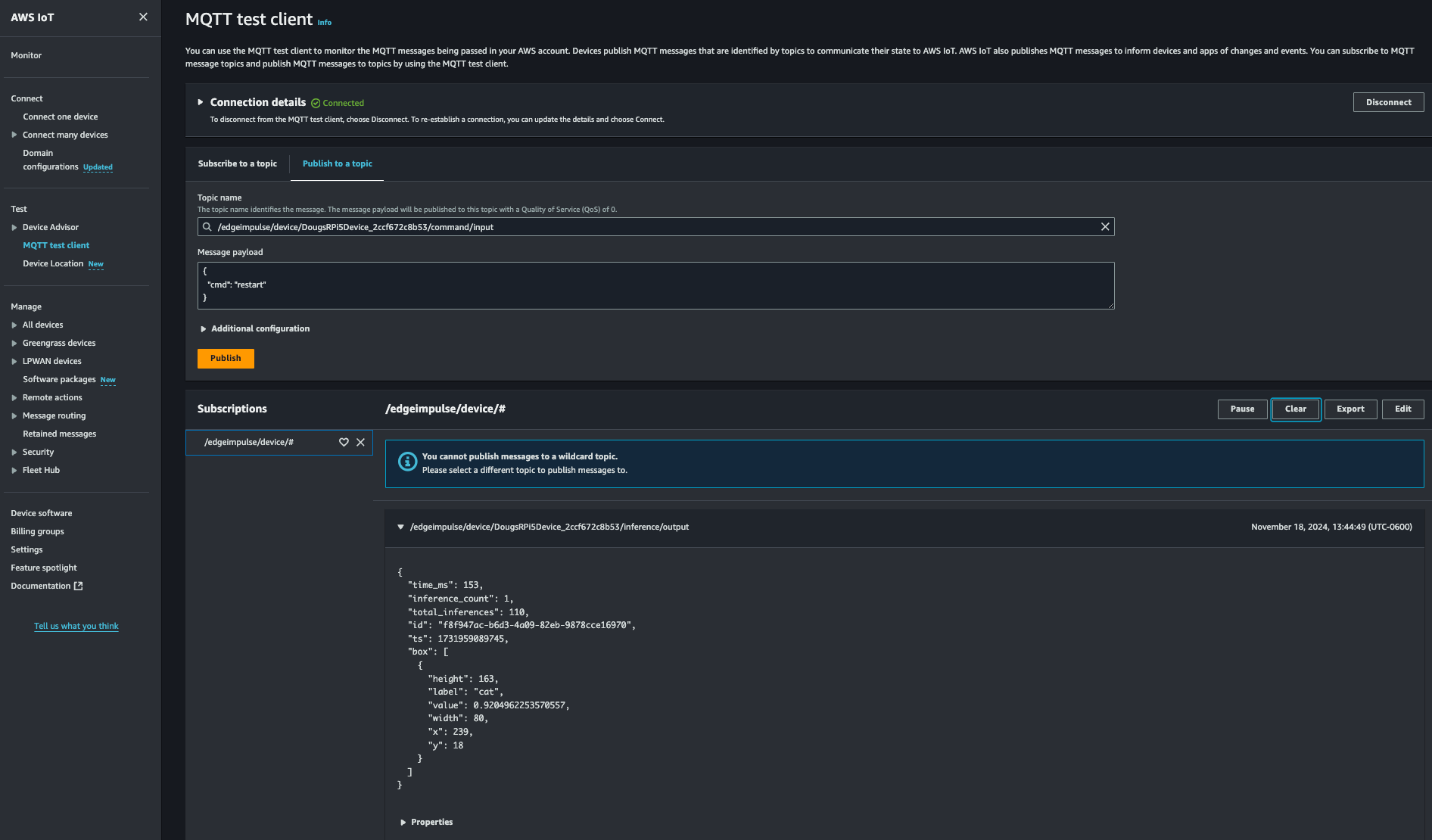This screenshot has height=840, width=1432.
Task: Clear the topic name field using X icon
Action: pyautogui.click(x=1105, y=227)
